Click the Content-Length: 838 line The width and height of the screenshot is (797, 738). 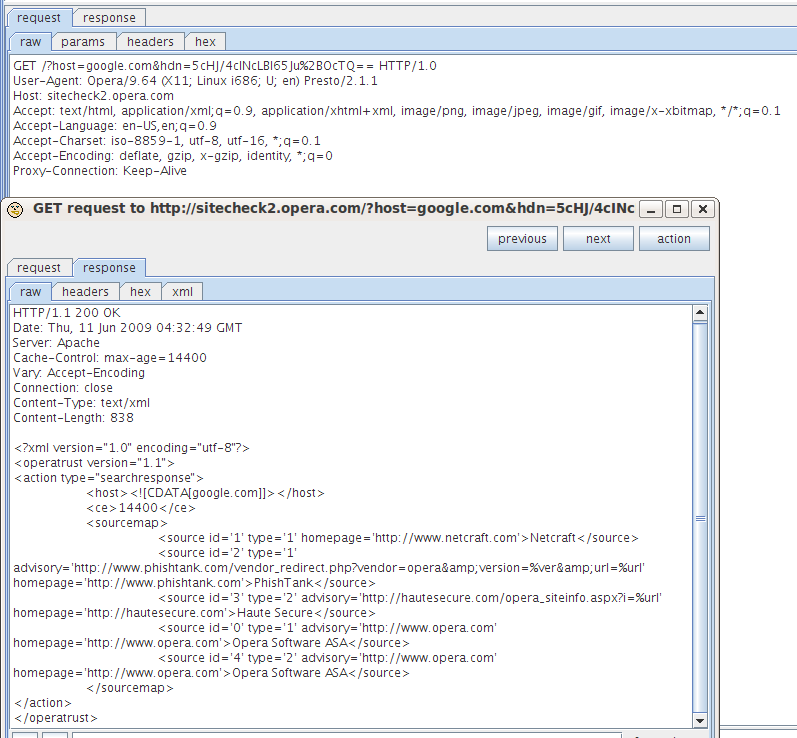74,418
